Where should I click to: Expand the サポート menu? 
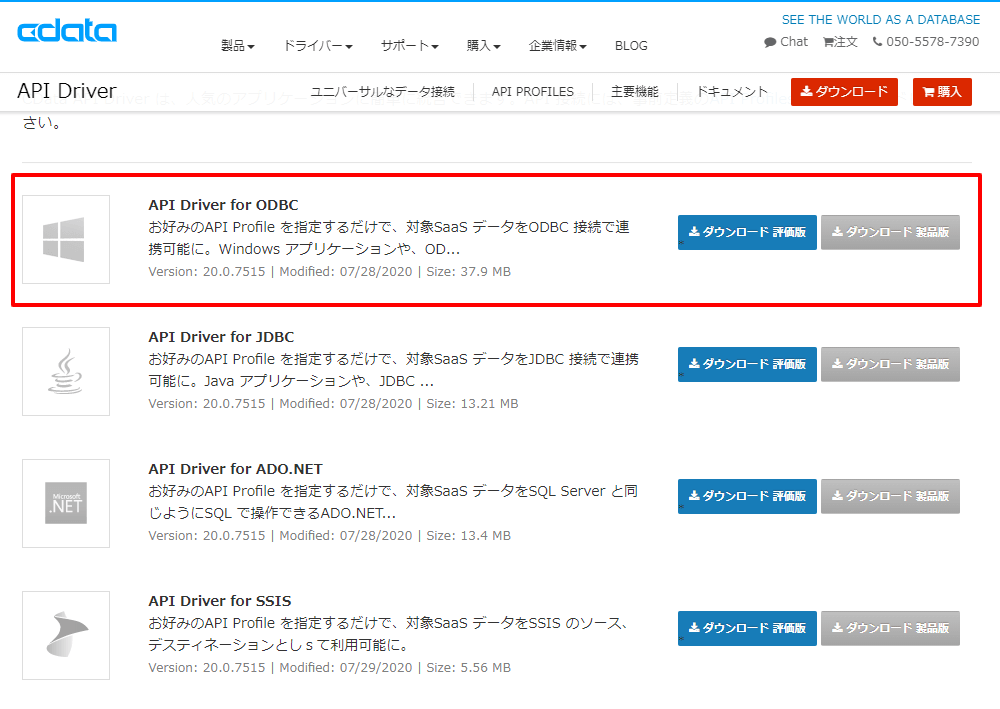coord(409,45)
